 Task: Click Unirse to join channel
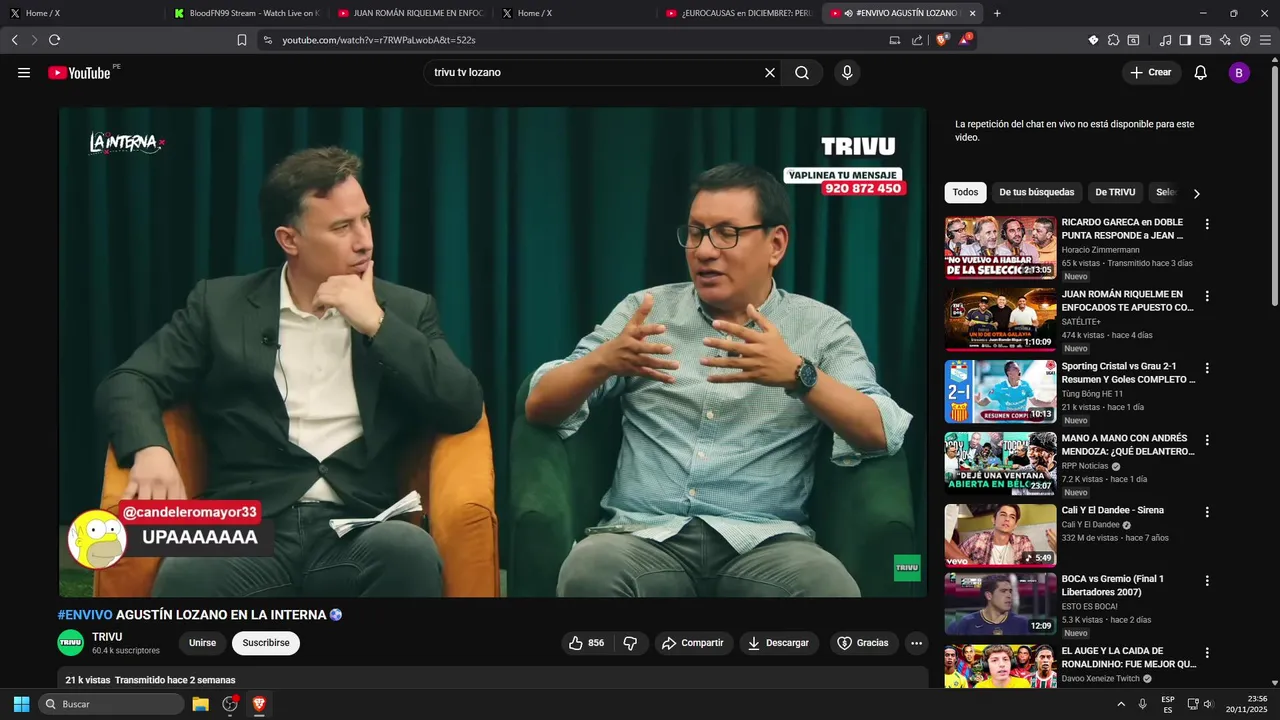[x=202, y=643]
